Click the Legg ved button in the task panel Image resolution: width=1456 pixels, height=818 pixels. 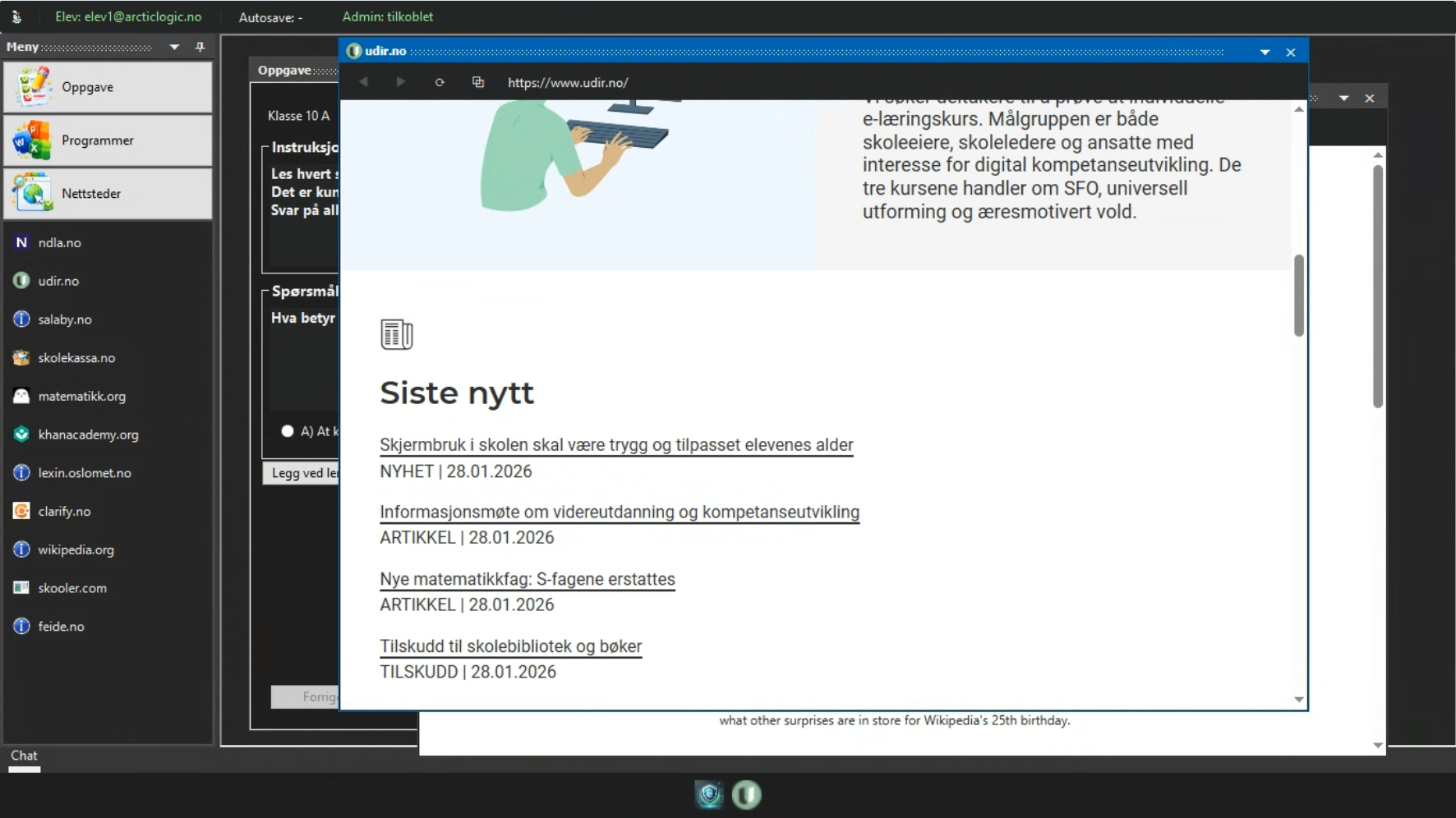pyautogui.click(x=303, y=473)
